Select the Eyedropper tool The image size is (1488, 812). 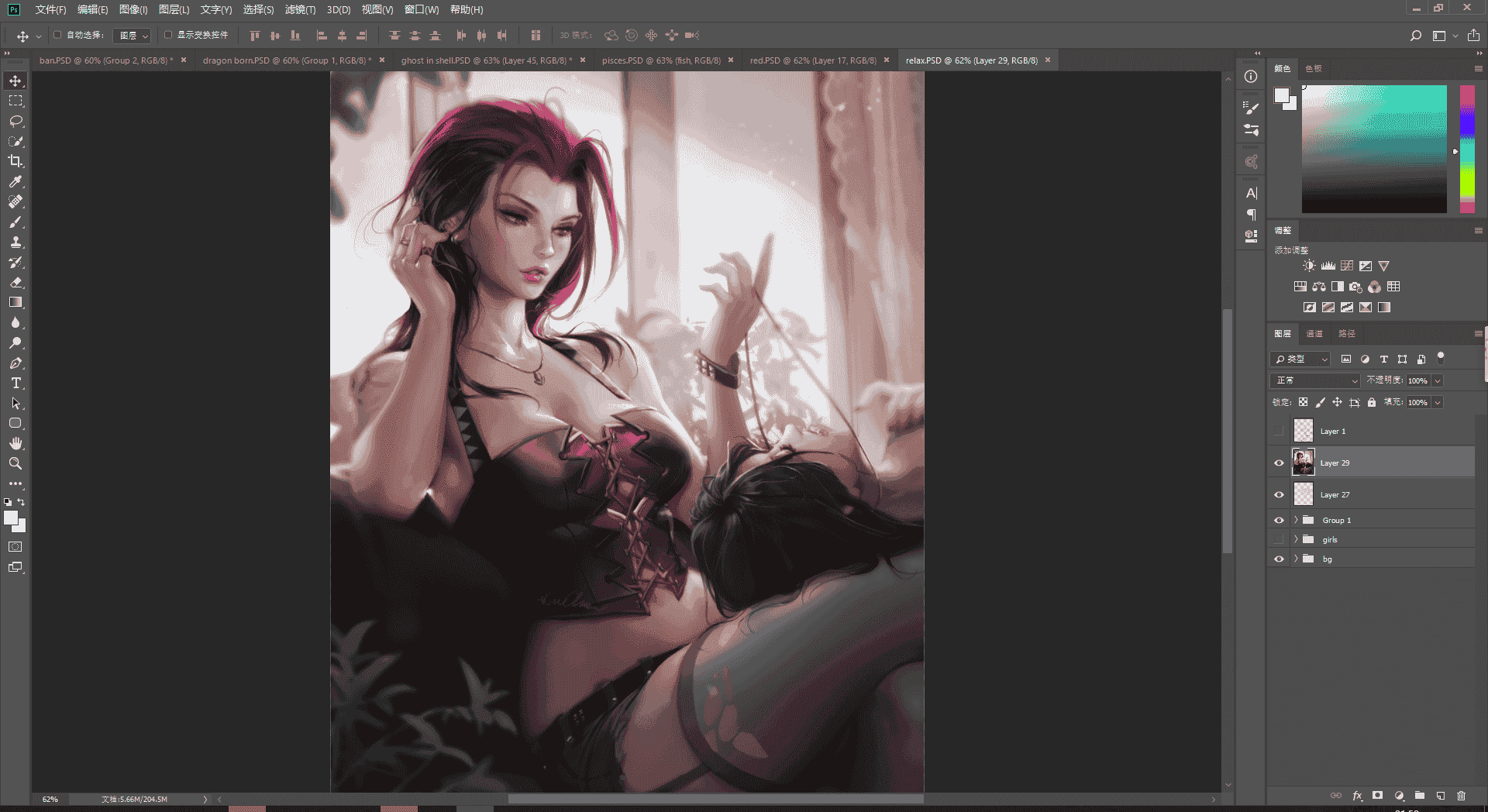coord(15,181)
